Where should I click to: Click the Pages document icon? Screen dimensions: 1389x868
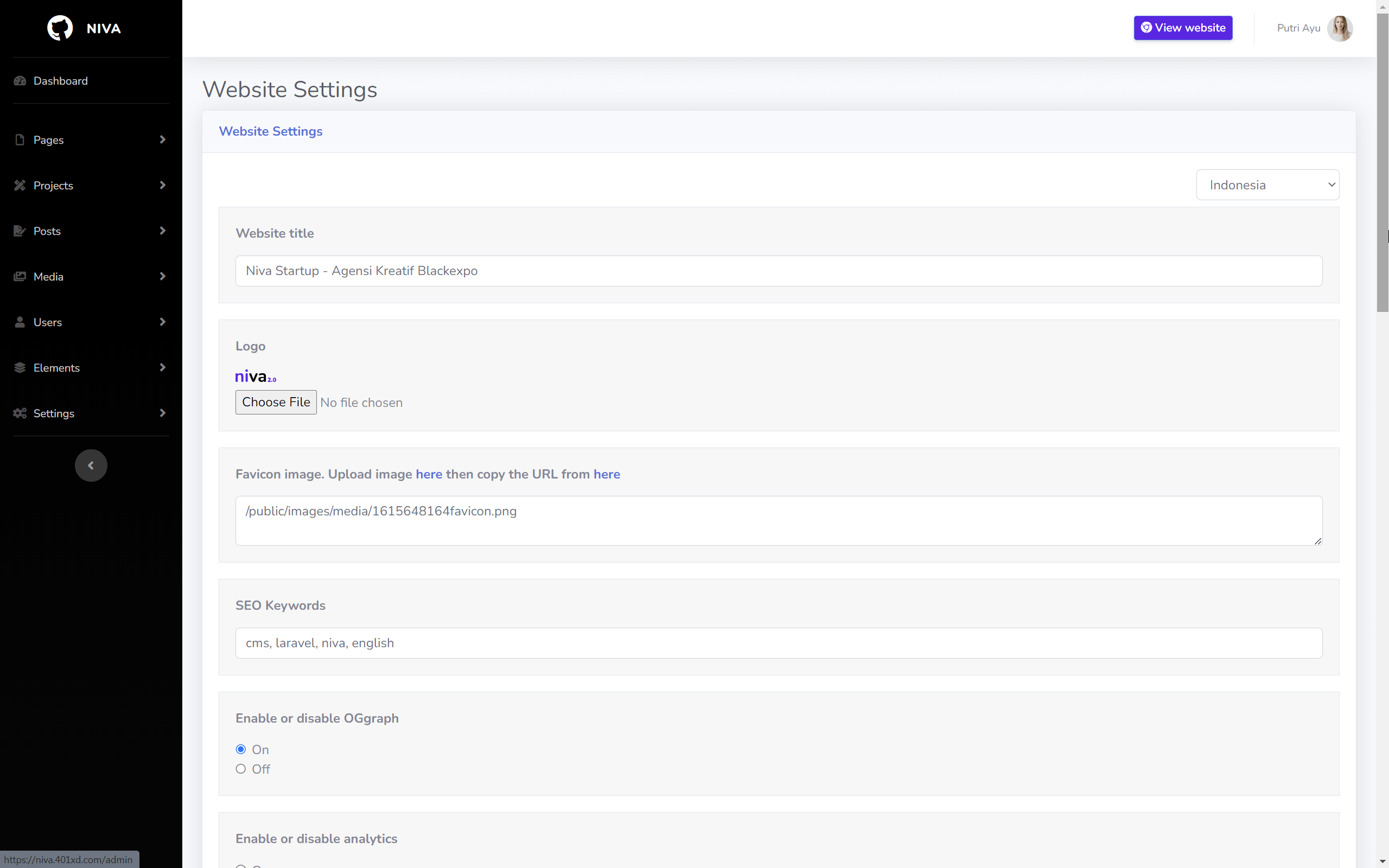[20, 139]
